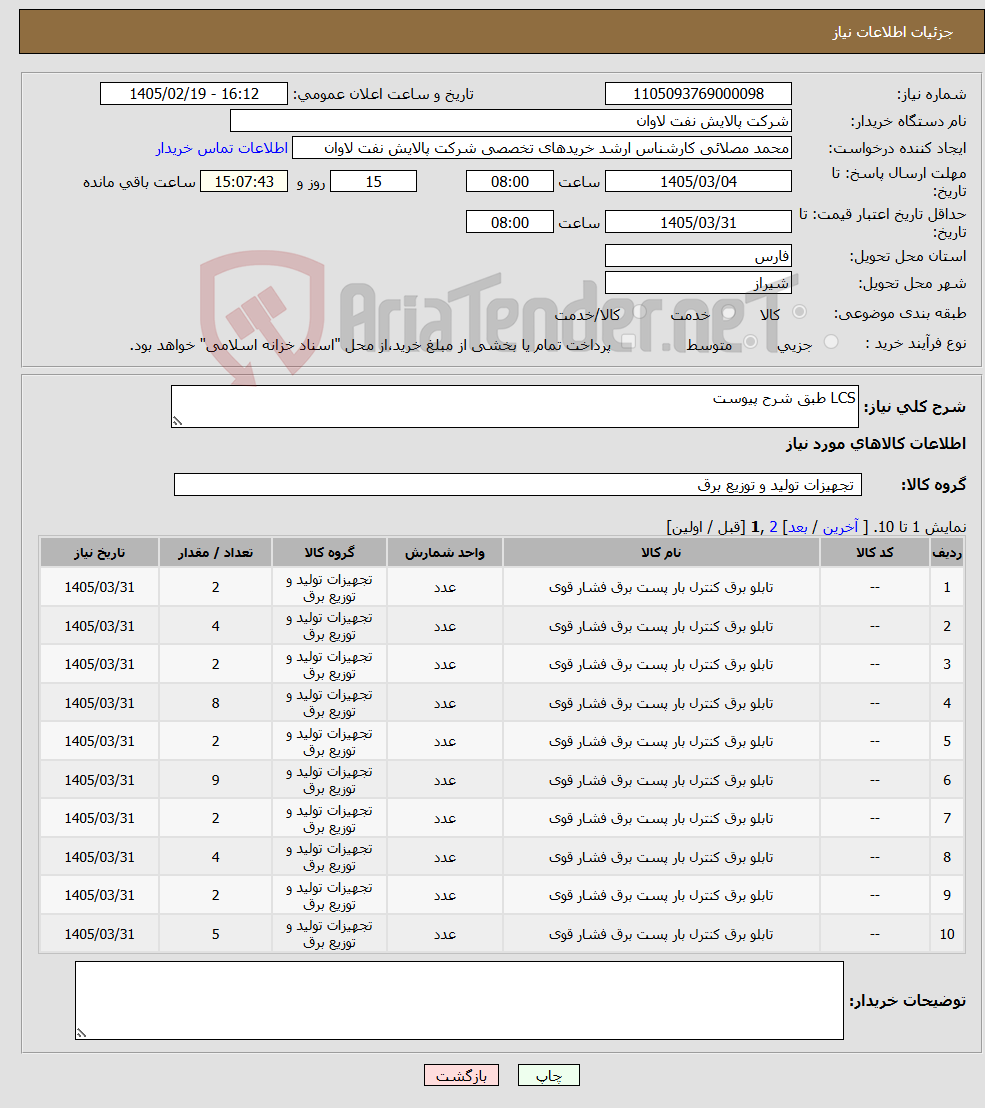
Task: Click the page title جزئیات اطلاعات نیاز
Action: pos(892,33)
